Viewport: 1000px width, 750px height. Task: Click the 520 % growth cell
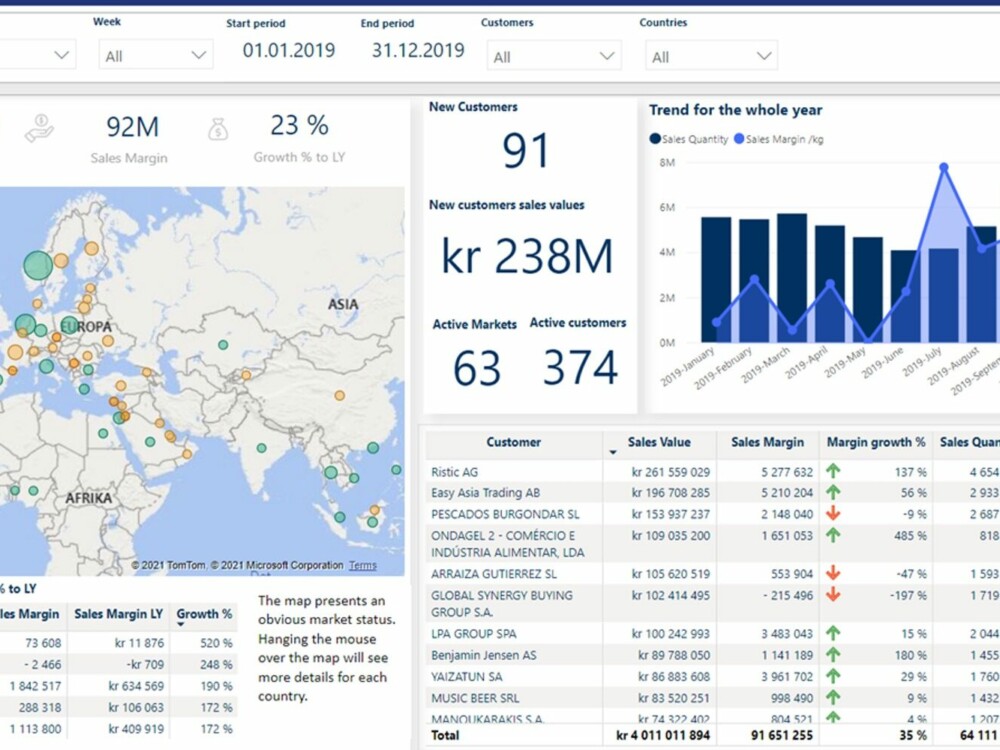click(x=216, y=643)
